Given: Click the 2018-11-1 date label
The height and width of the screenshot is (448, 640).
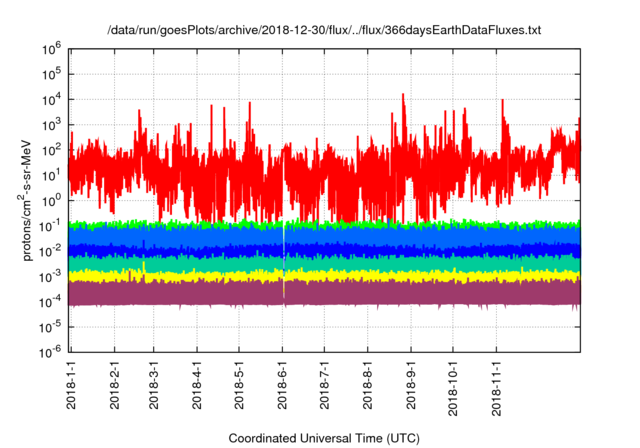Looking at the screenshot, I should (x=496, y=388).
